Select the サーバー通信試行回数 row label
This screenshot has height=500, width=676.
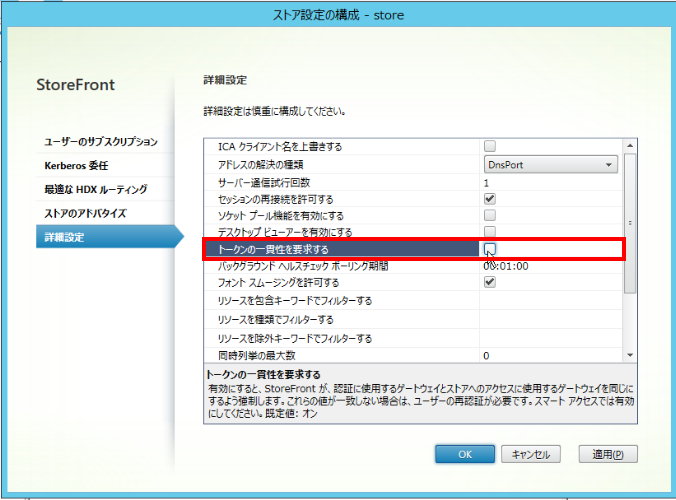tap(264, 183)
